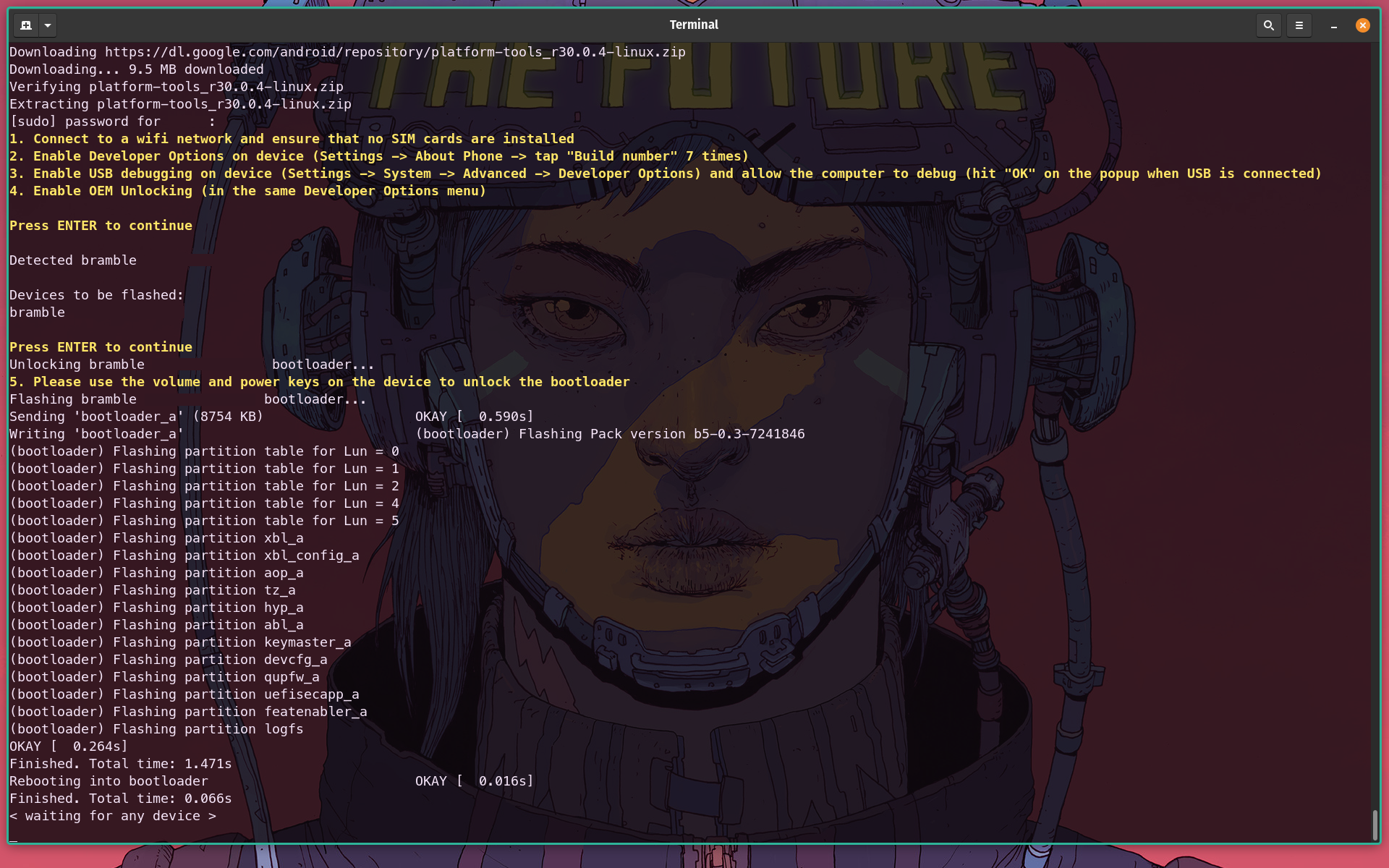The height and width of the screenshot is (868, 1389).
Task: Close the Terminal window
Action: (x=1362, y=25)
